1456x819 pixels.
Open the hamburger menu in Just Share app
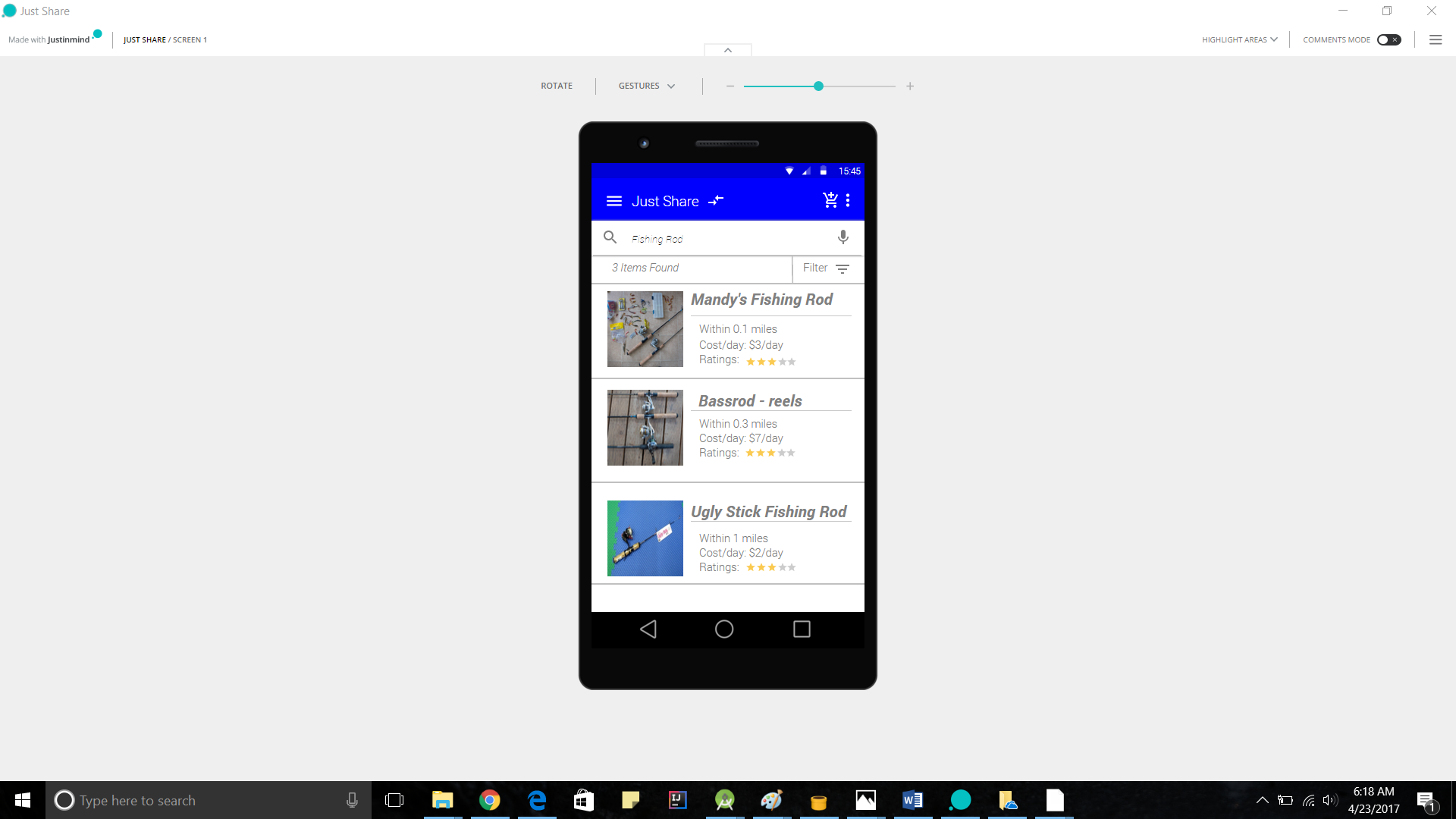click(613, 201)
